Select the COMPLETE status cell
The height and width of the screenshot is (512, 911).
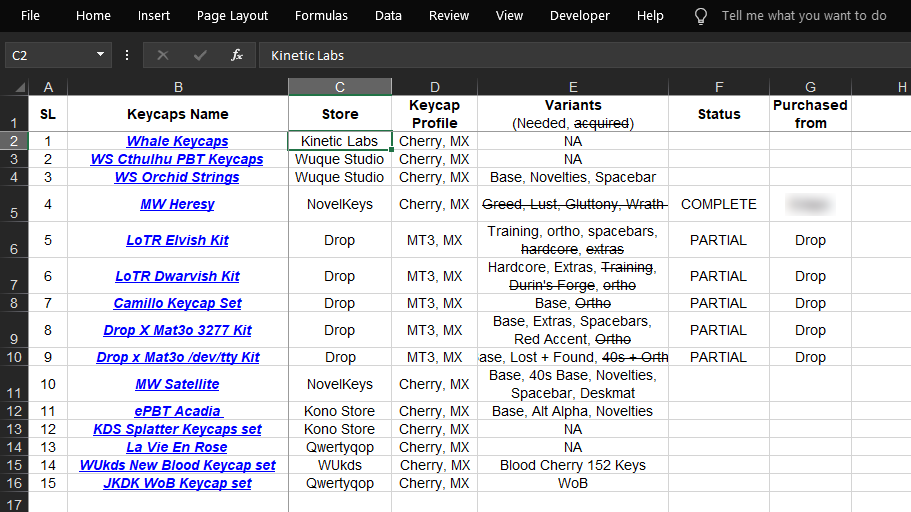pos(719,204)
